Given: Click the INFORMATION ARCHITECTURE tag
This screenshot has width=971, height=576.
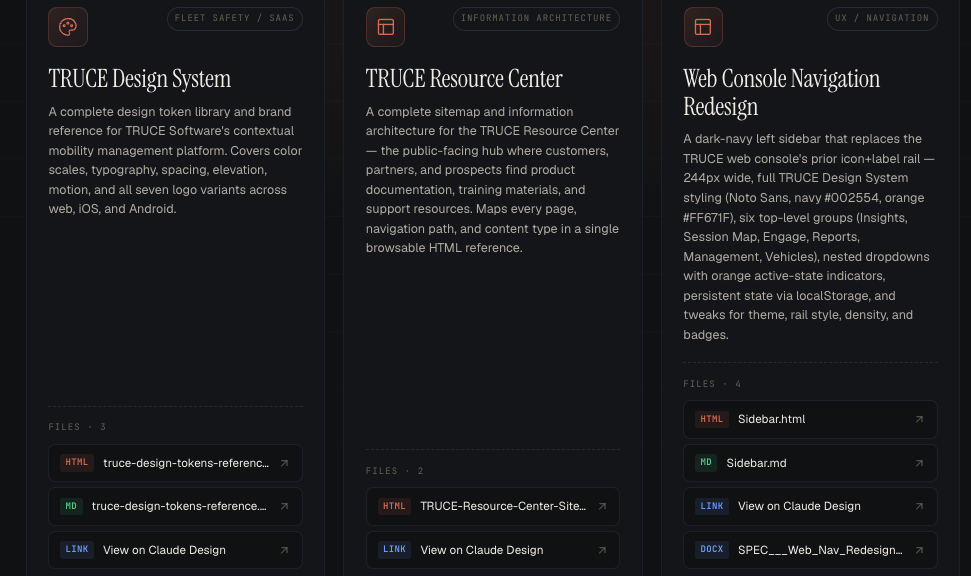Looking at the screenshot, I should pos(536,19).
